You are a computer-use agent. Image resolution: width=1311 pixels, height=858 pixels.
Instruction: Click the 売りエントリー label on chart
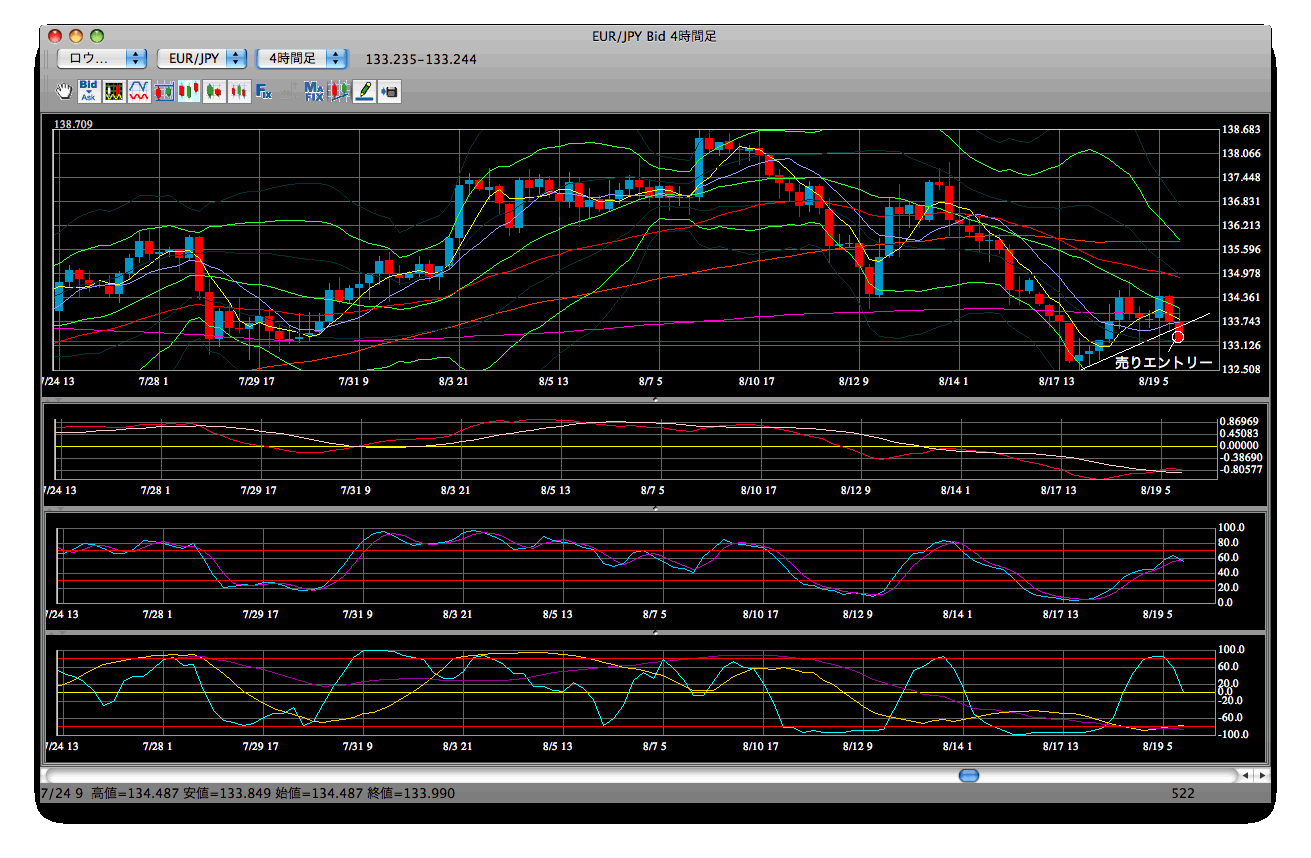tap(1163, 362)
